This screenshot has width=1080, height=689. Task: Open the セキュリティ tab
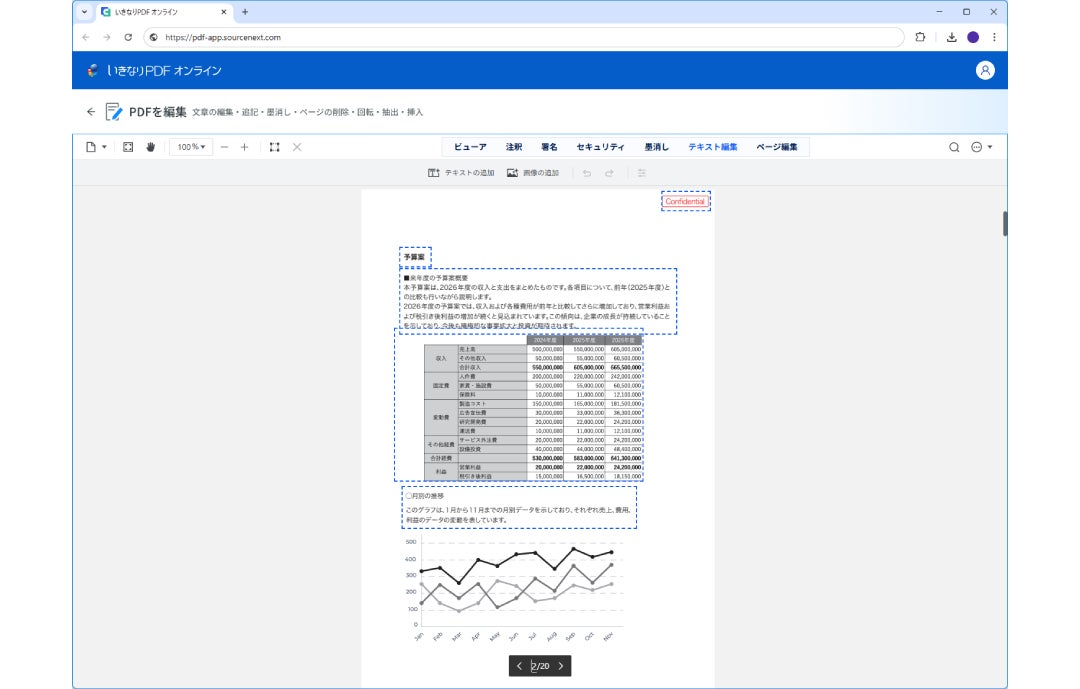pos(601,147)
